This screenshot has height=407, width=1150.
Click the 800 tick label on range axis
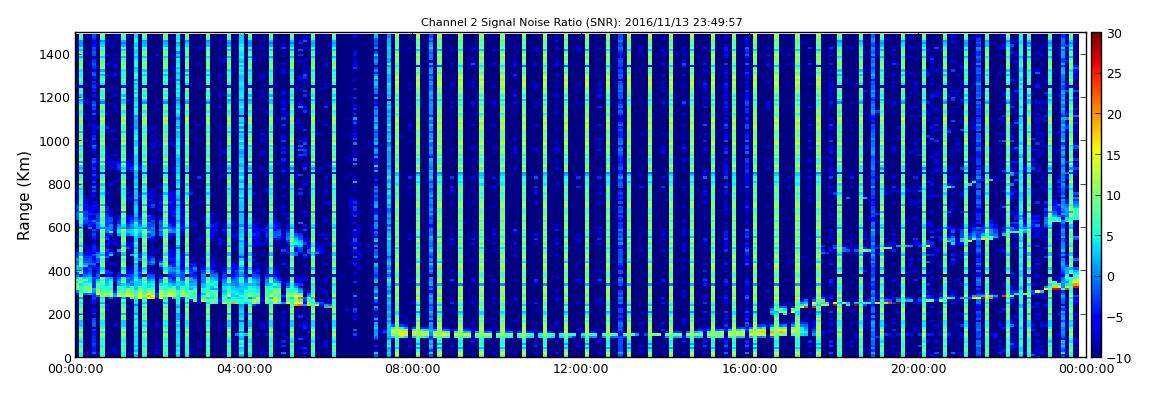59,184
